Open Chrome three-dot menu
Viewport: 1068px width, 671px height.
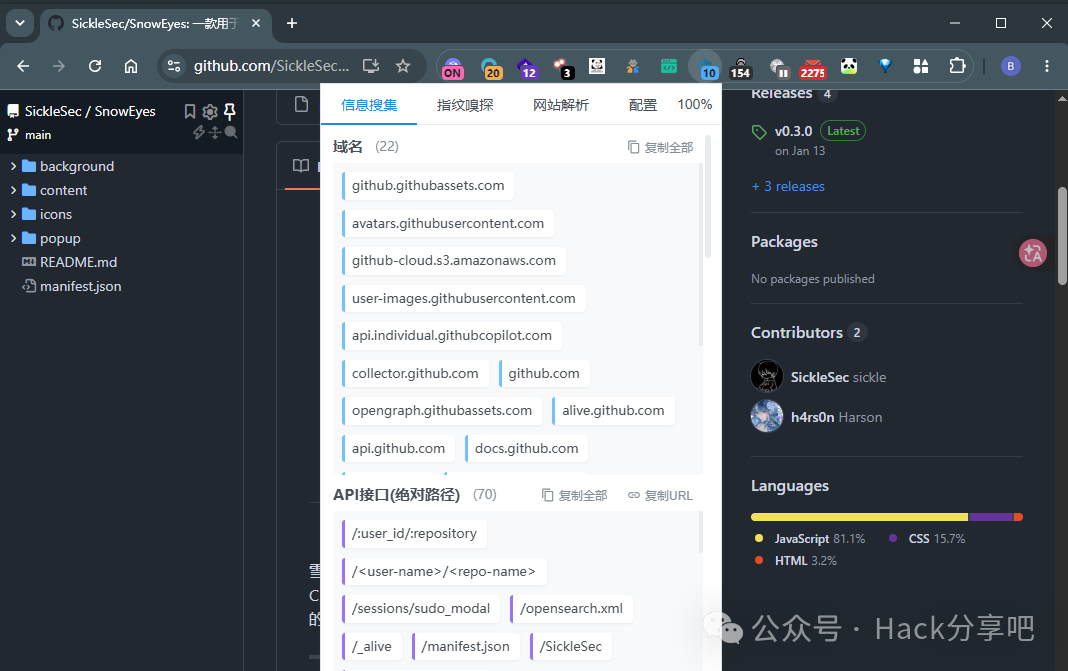1047,66
